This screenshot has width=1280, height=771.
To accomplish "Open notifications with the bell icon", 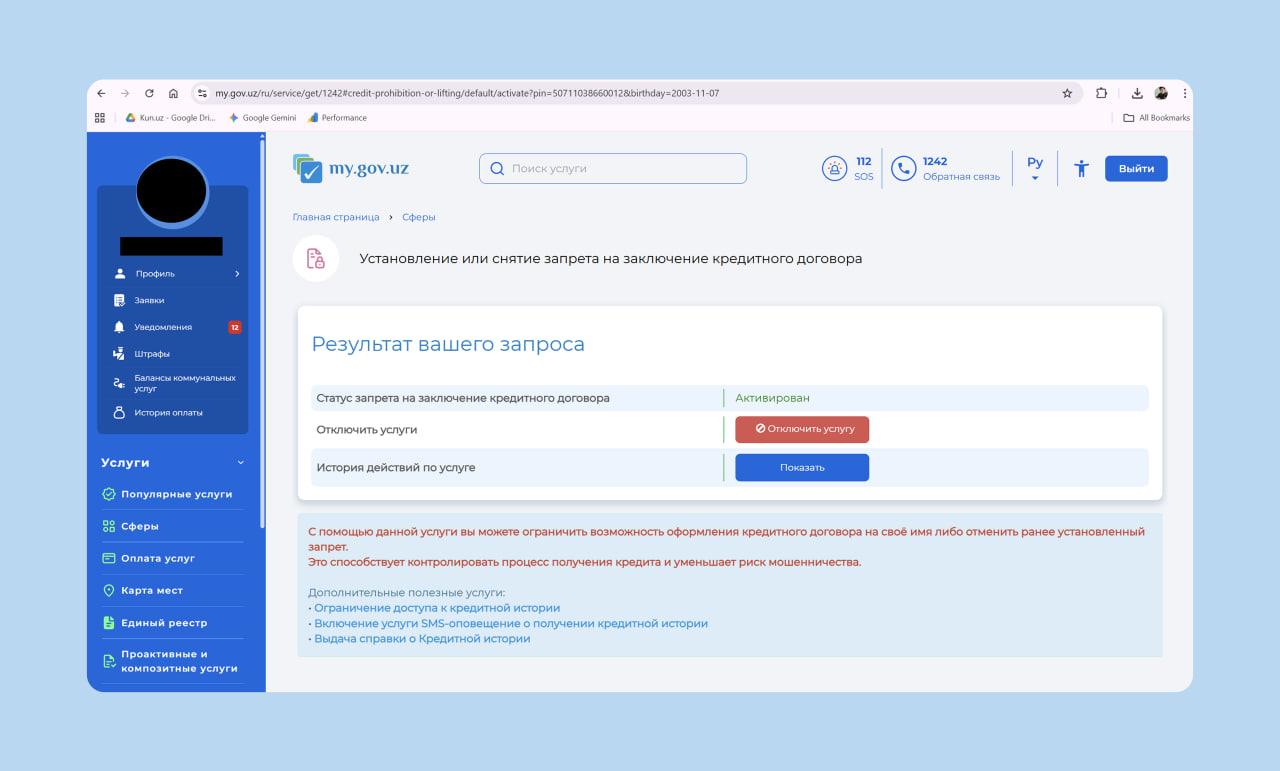I will click(120, 327).
